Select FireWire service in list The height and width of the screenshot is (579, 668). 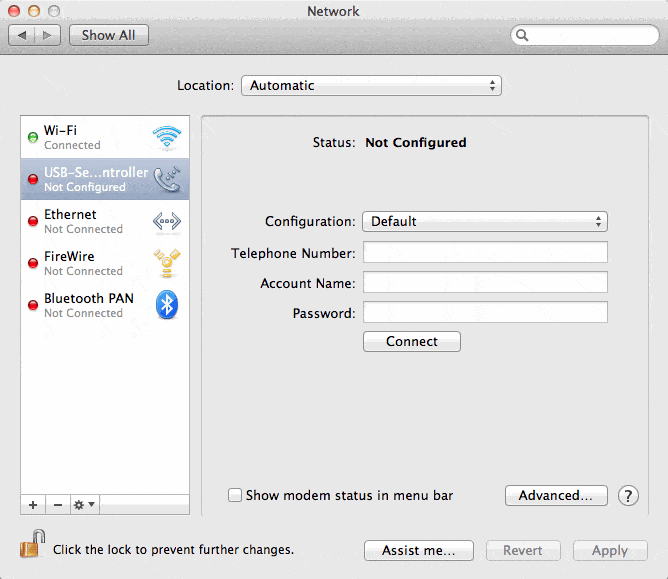tap(105, 263)
